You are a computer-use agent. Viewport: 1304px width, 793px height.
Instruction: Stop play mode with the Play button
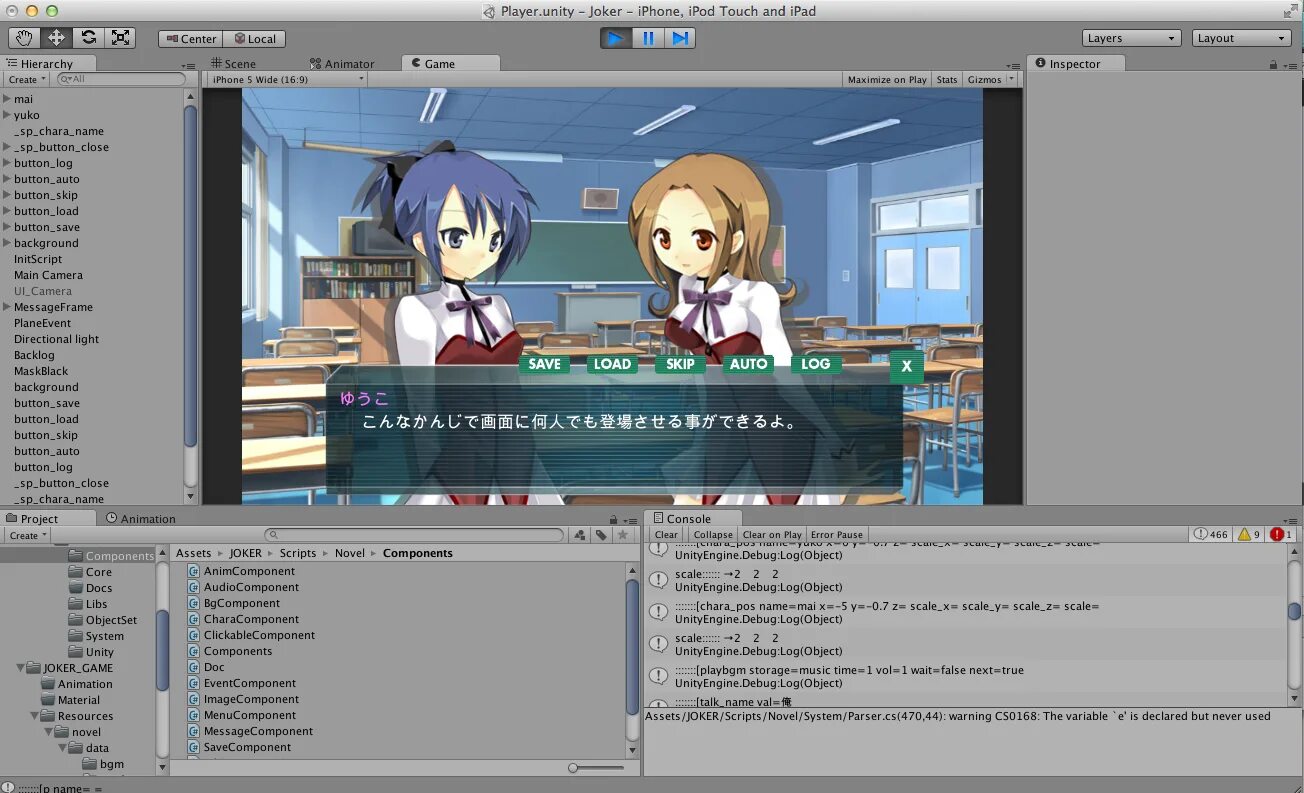[616, 38]
